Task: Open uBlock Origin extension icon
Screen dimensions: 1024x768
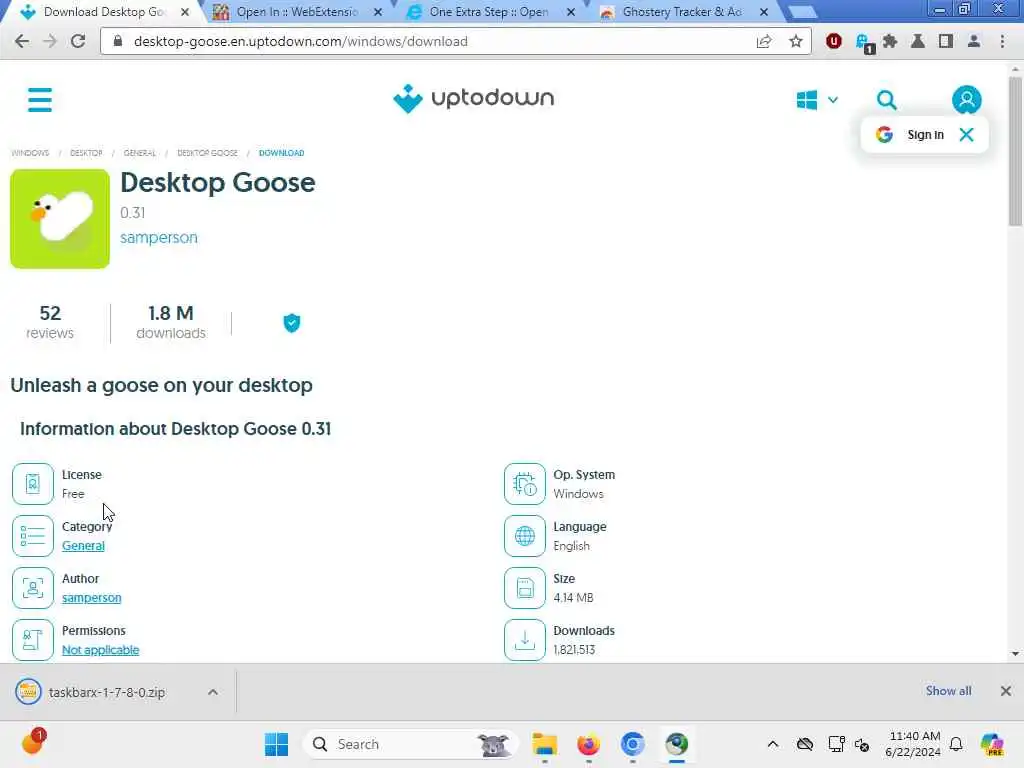Action: pos(833,41)
